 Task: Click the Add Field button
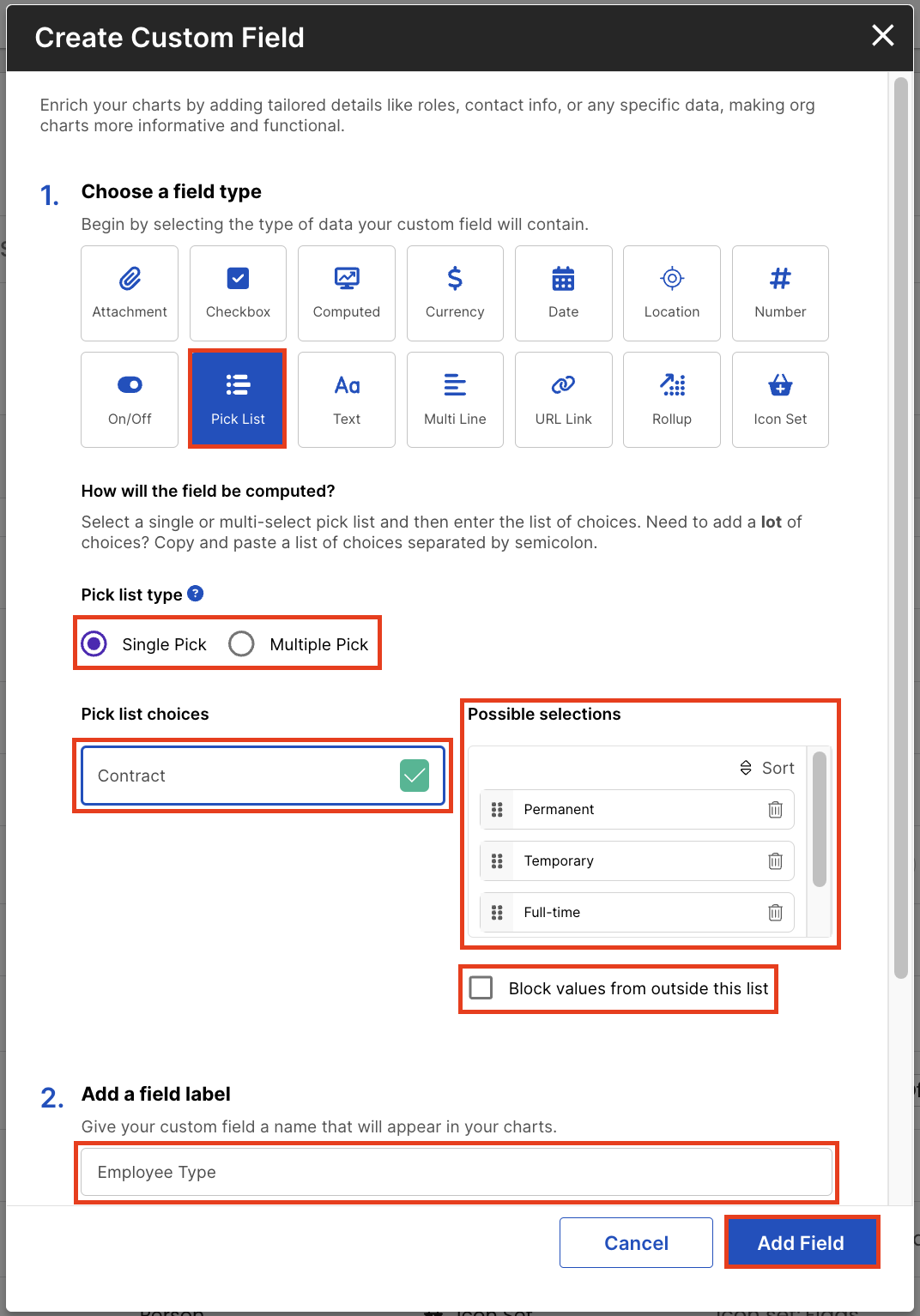tap(802, 1242)
